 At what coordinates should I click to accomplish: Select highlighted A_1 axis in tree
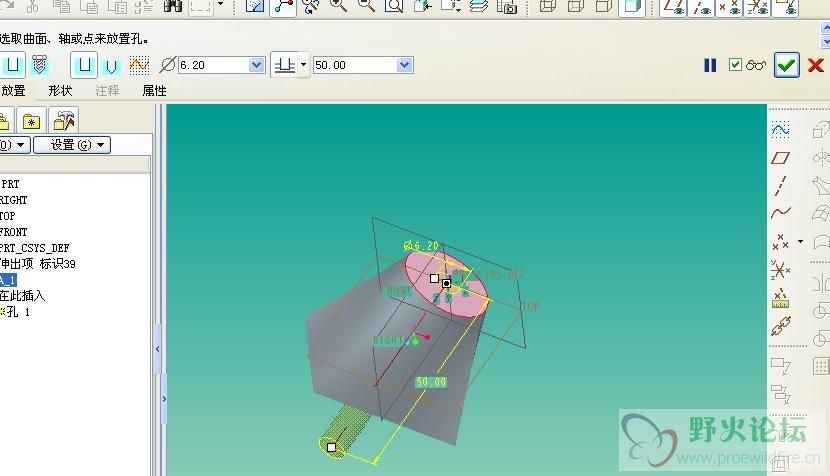click(8, 280)
